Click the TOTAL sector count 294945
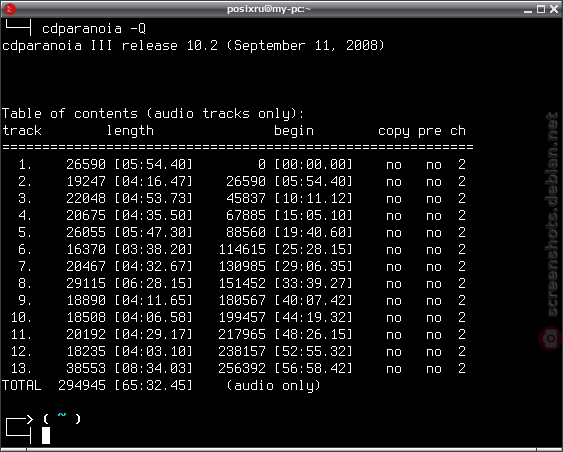 click(82, 385)
